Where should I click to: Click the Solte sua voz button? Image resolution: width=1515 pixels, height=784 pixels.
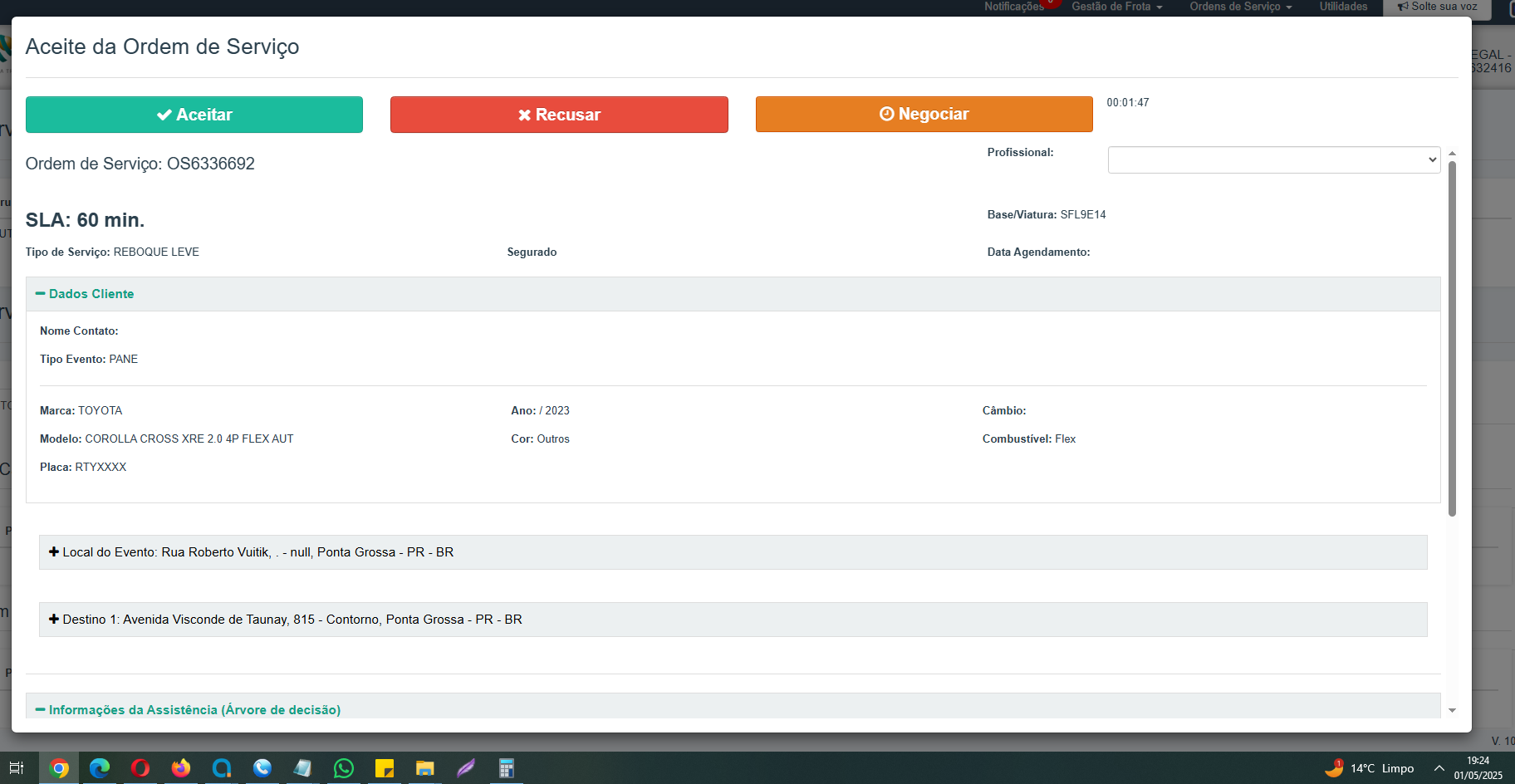[x=1437, y=7]
